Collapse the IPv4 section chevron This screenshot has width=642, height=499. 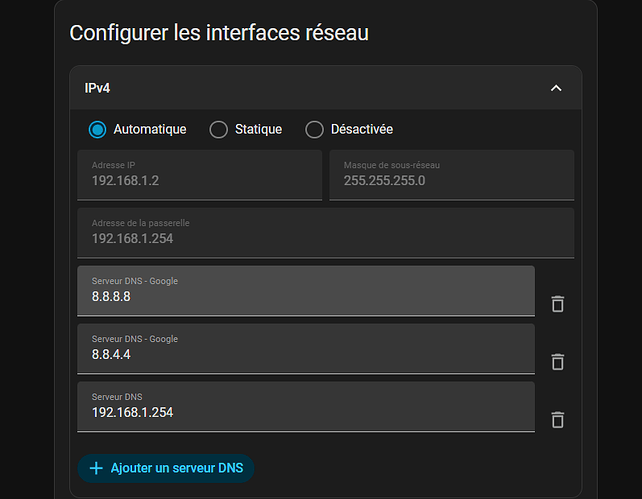pyautogui.click(x=556, y=88)
